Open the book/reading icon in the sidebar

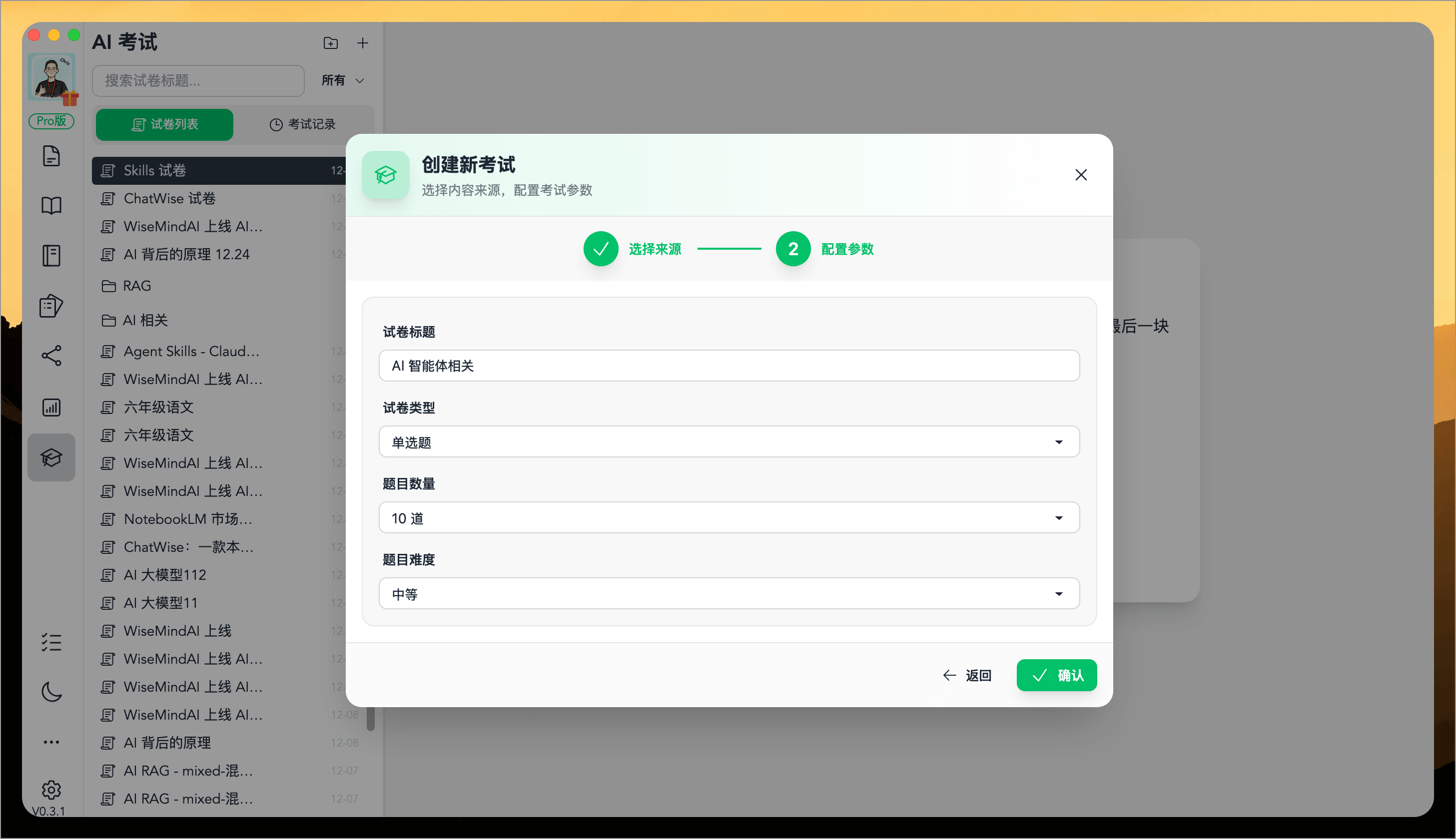(x=51, y=205)
